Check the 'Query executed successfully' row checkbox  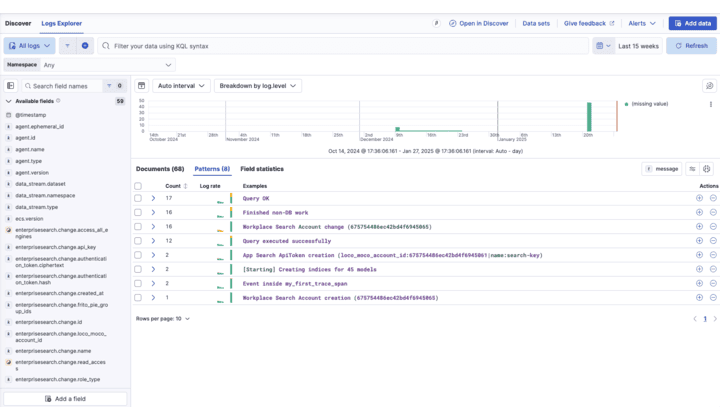click(x=139, y=241)
